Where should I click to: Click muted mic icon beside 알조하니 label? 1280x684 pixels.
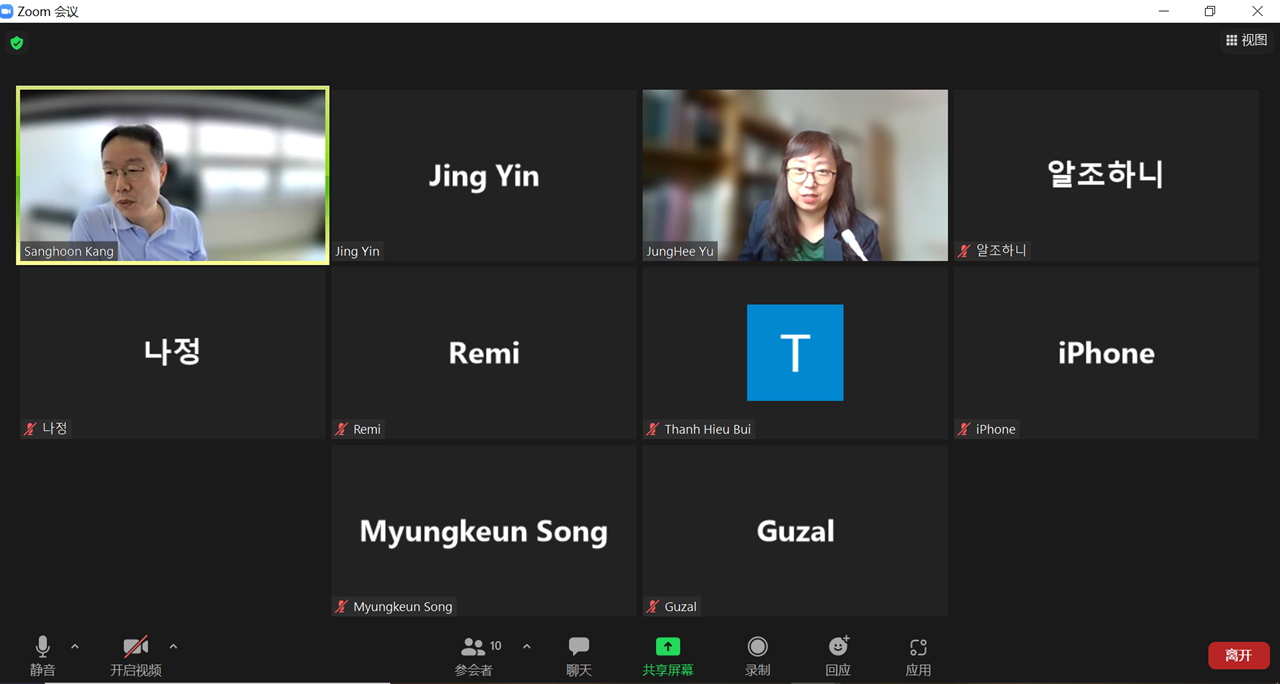[x=964, y=251]
